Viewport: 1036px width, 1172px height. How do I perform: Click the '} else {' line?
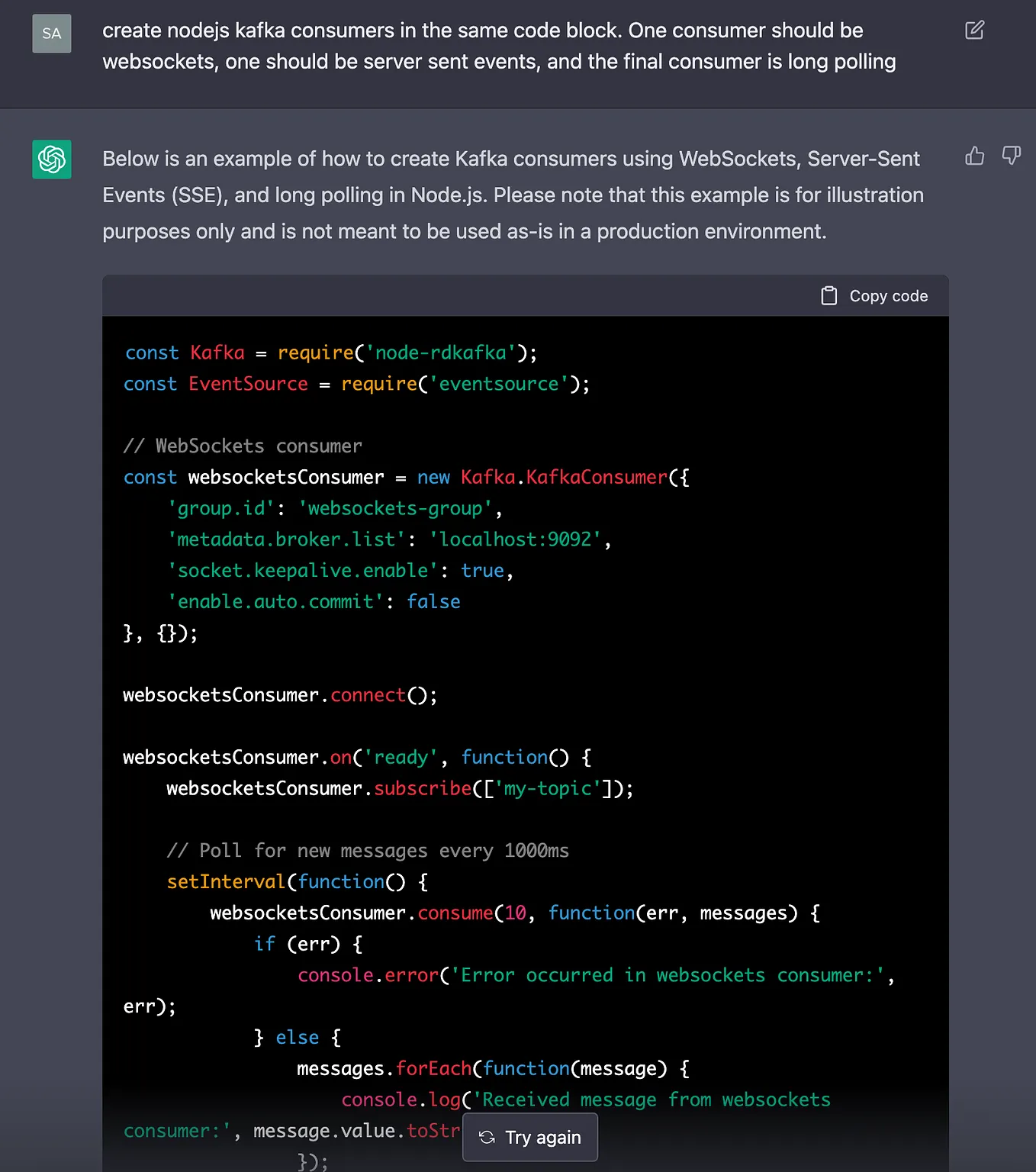coord(298,1038)
